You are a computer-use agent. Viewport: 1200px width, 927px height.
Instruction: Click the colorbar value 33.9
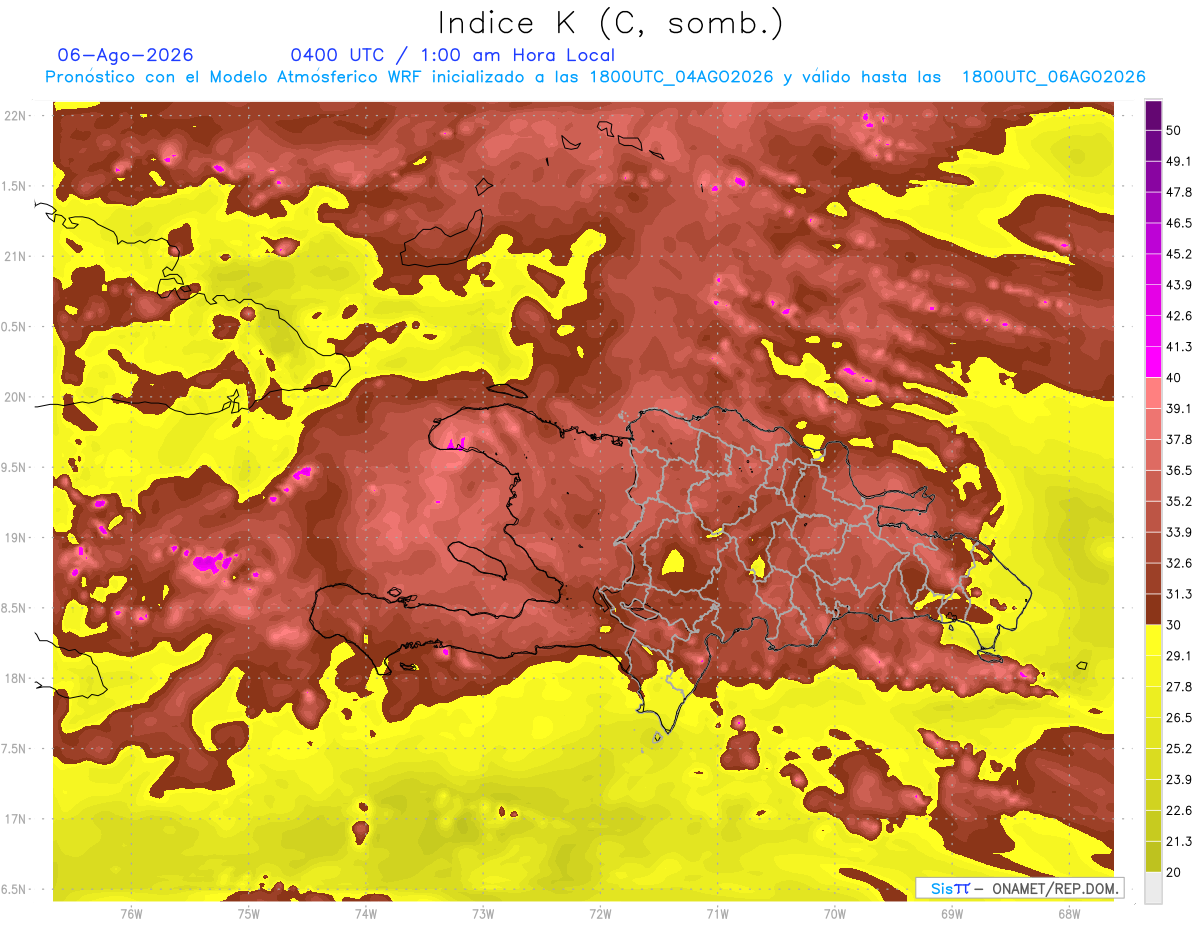click(1179, 532)
